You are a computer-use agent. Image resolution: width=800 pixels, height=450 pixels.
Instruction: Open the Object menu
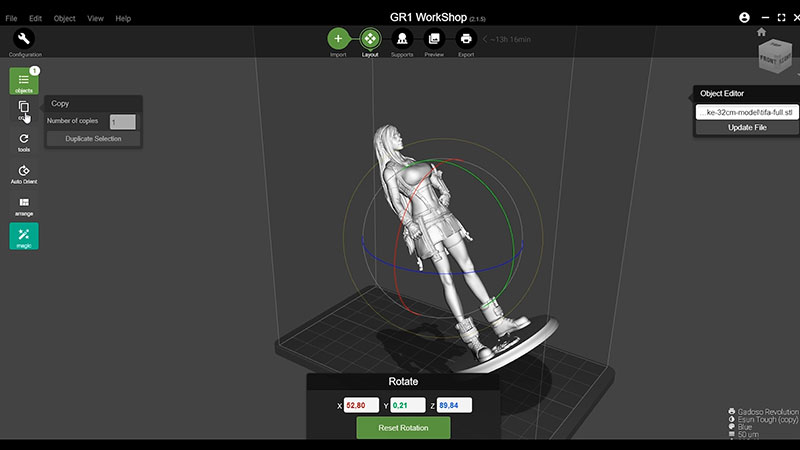pos(64,18)
